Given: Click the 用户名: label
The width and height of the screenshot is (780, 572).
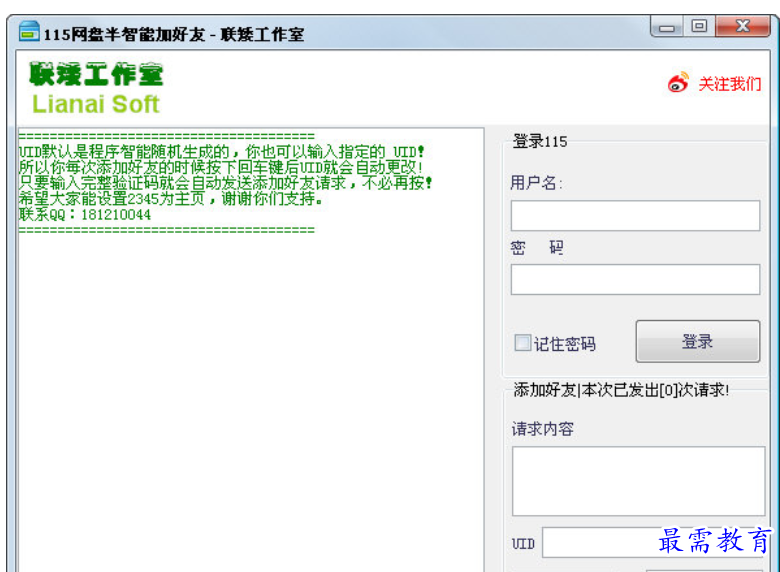Looking at the screenshot, I should (536, 183).
